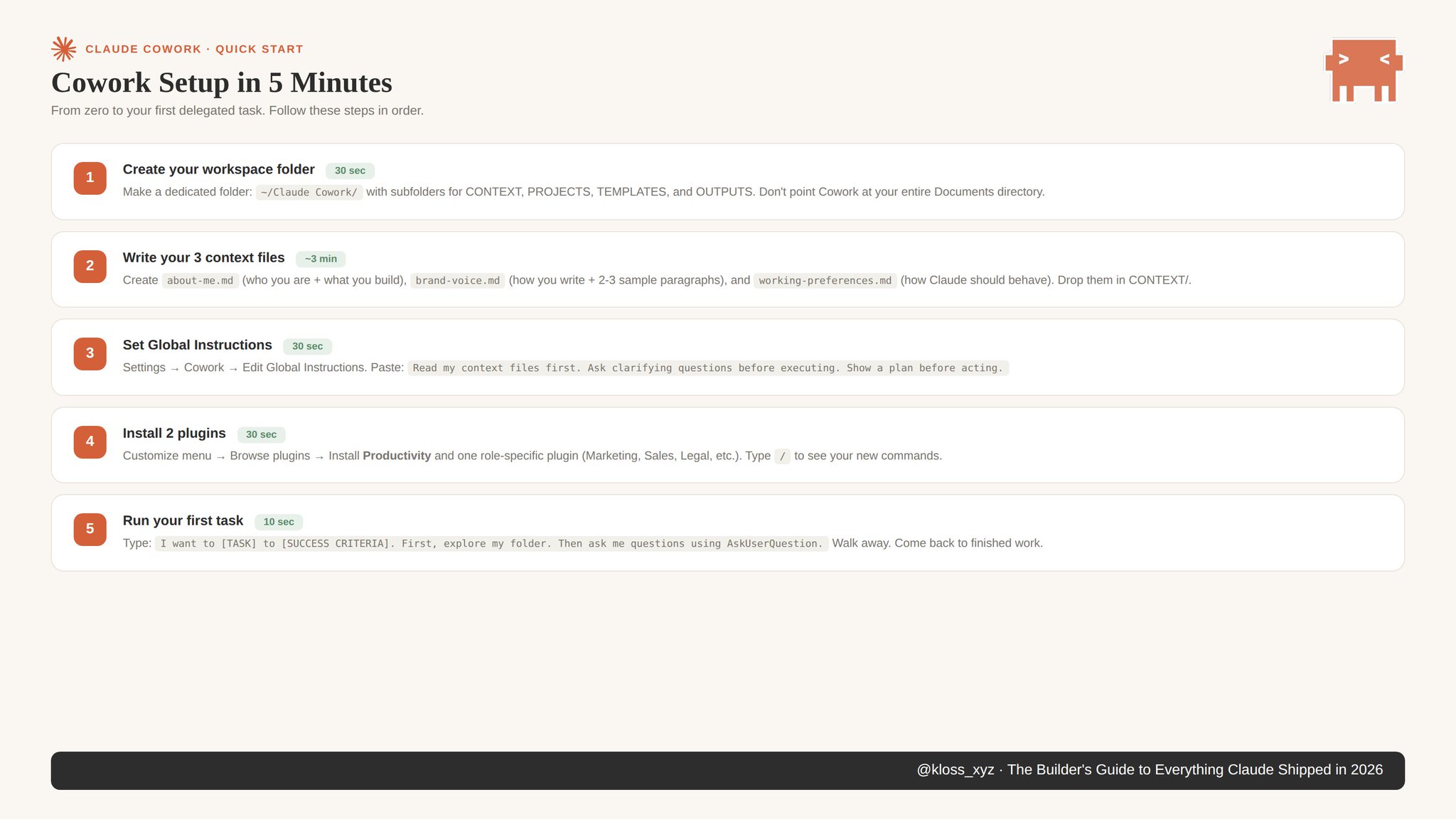Click the "I want to [TASK]" prompt snippet

492,544
